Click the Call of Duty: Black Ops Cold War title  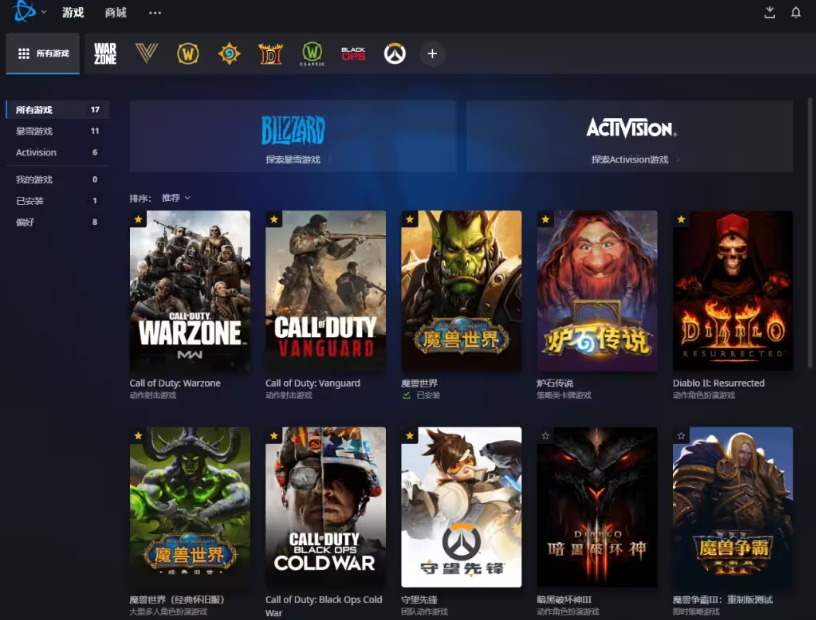point(324,606)
